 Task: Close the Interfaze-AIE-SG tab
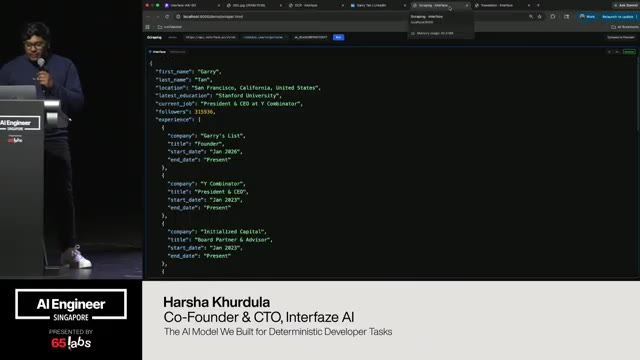point(219,5)
